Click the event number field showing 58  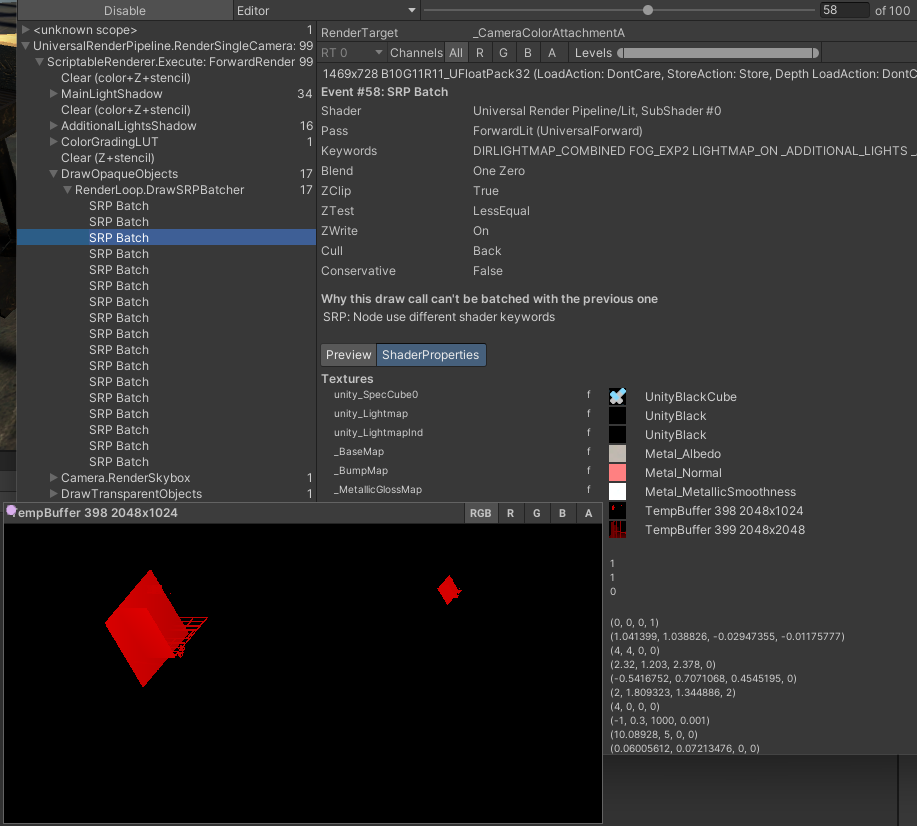845,10
